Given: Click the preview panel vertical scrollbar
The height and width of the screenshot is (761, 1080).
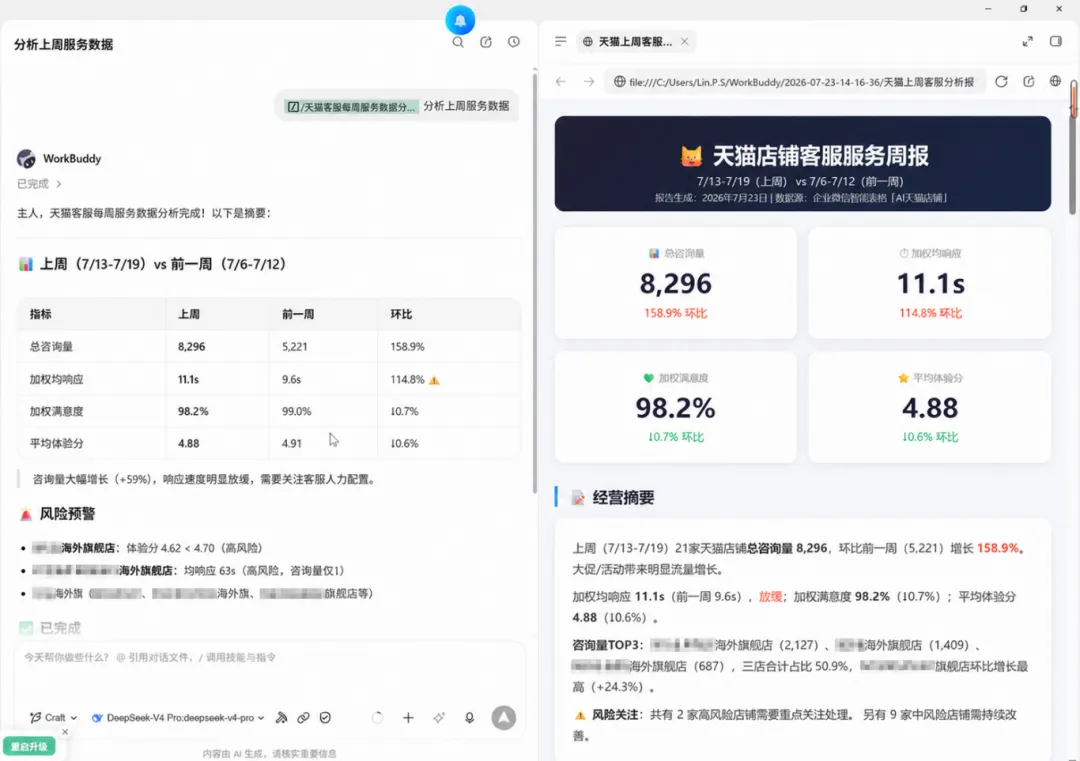Looking at the screenshot, I should [x=1073, y=147].
